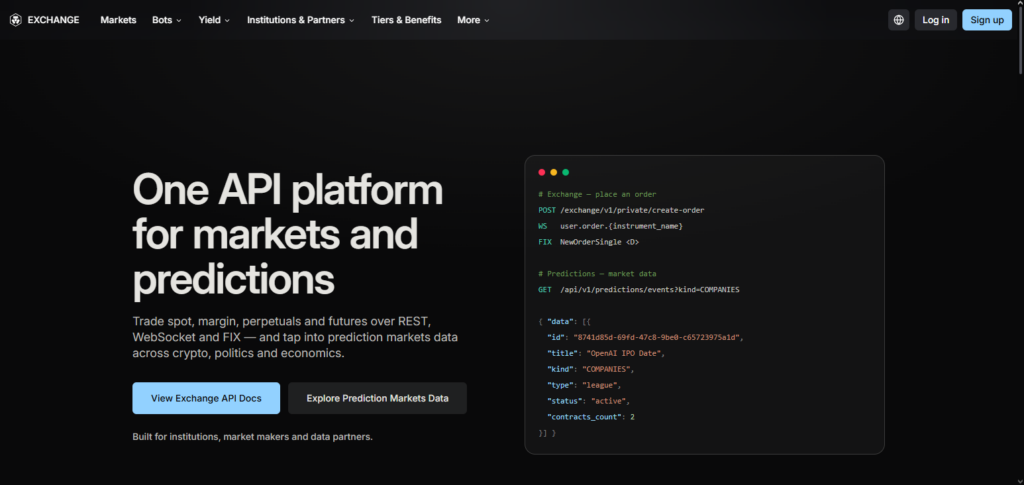Screen dimensions: 1024x485
Task: Click the EXCHANGE brand text
Action: tap(54, 20)
